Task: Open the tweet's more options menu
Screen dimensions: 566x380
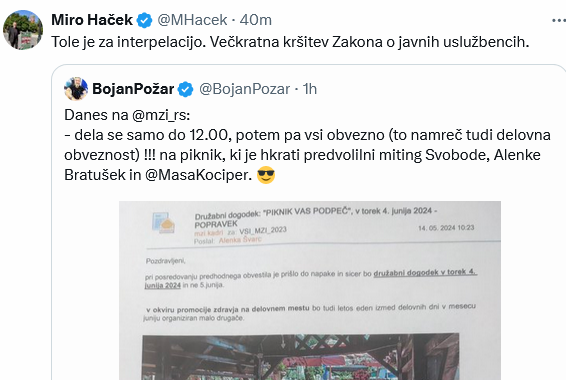Action: tap(559, 21)
